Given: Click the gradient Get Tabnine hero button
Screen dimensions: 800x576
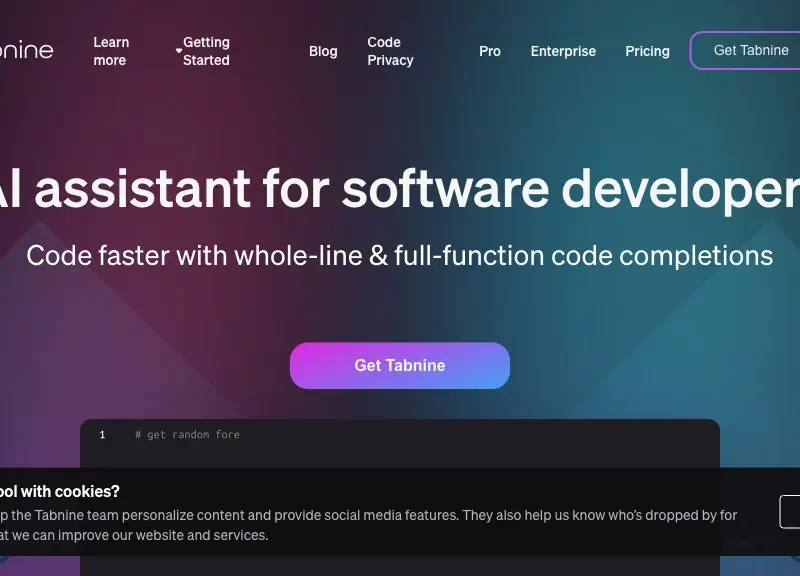Looking at the screenshot, I should pos(400,366).
